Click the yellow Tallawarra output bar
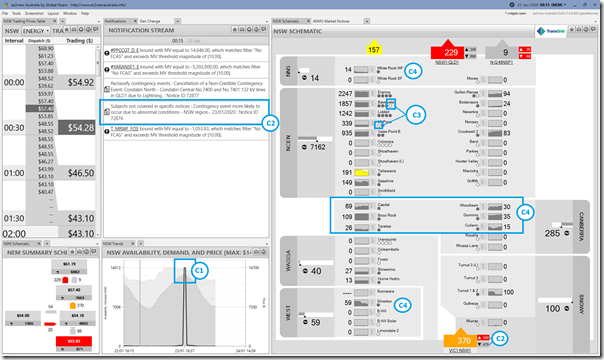This screenshot has height=360, width=604. pyautogui.click(x=361, y=172)
